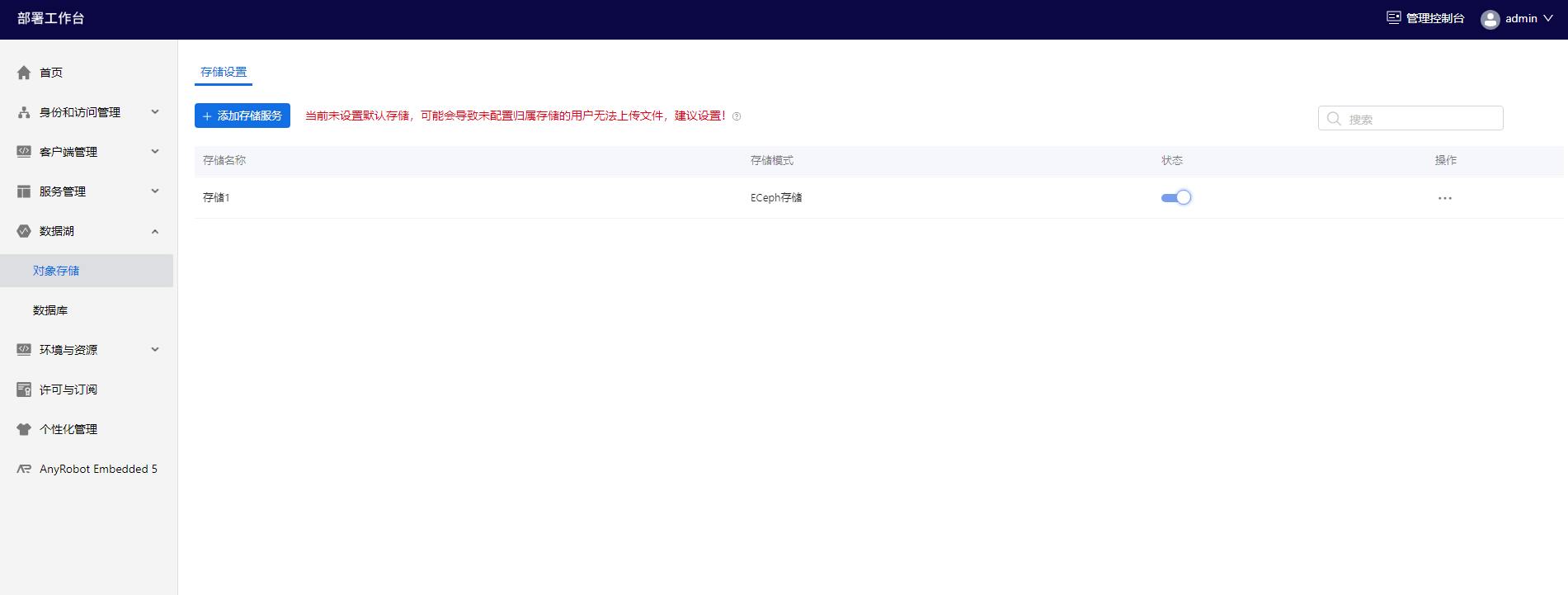Toggle the status switch for 存储1
The image size is (1568, 595).
(1176, 197)
